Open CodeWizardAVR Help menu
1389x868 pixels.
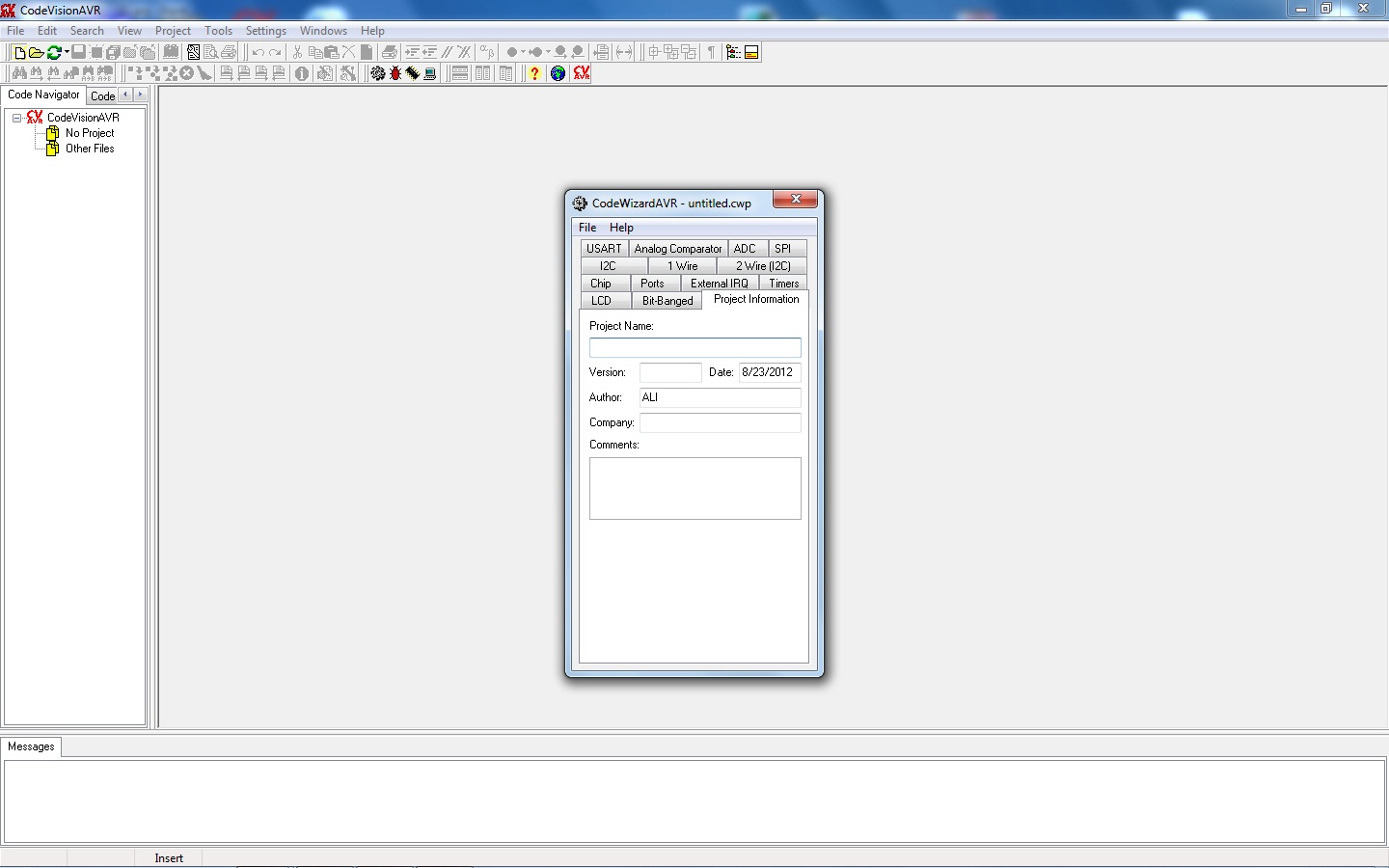coord(621,228)
